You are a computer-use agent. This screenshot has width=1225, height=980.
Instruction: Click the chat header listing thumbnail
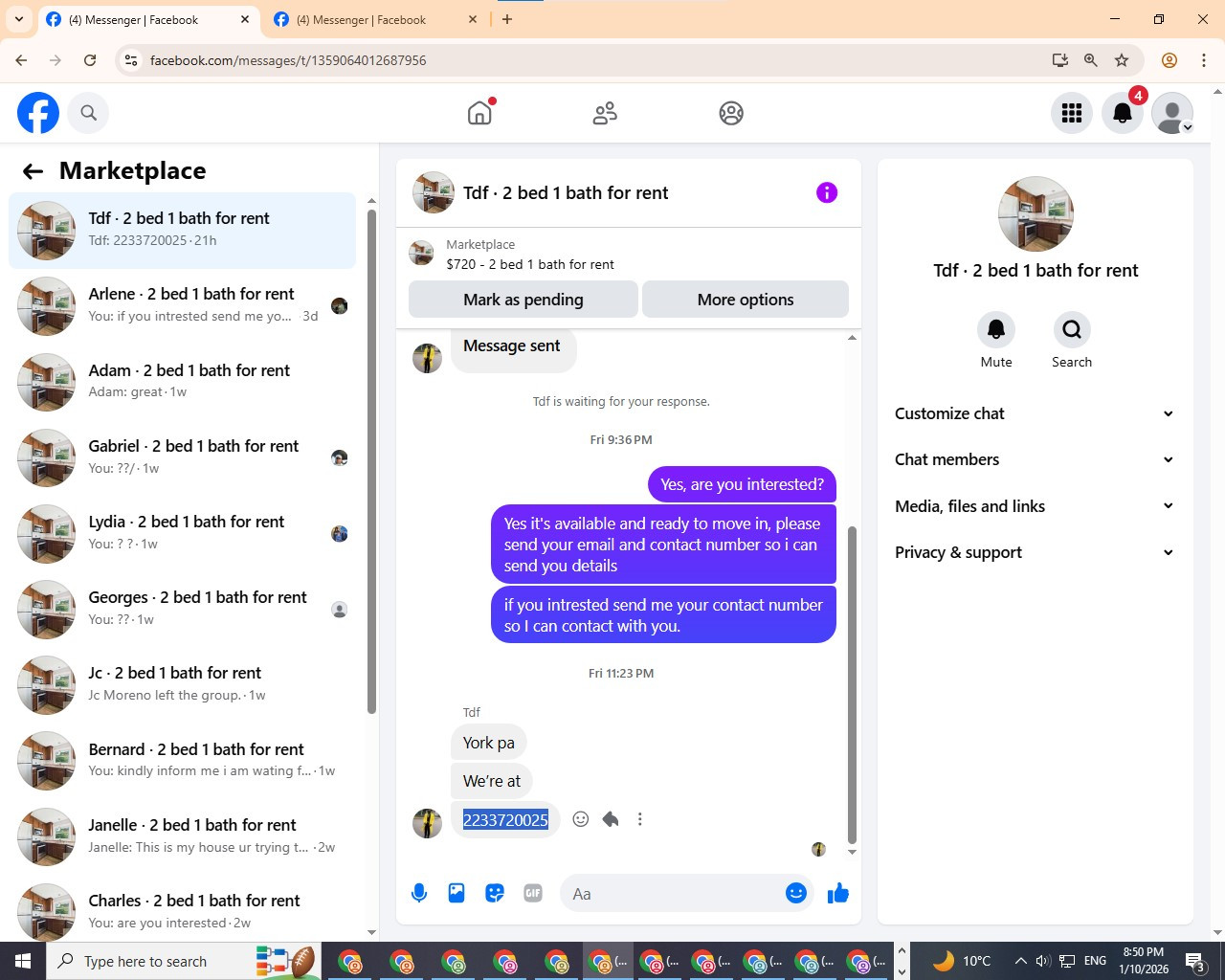pyautogui.click(x=434, y=192)
